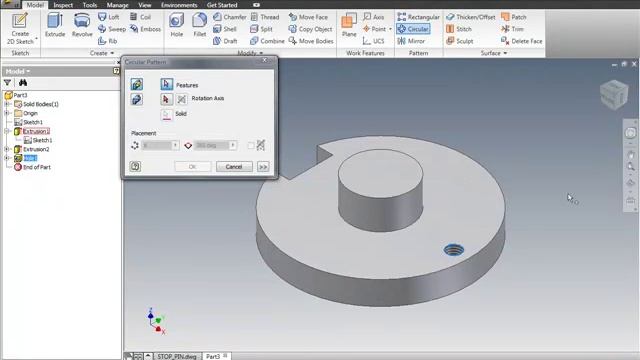This screenshot has width=640, height=360.
Task: Flip rotation axis direction
Action: (182, 99)
